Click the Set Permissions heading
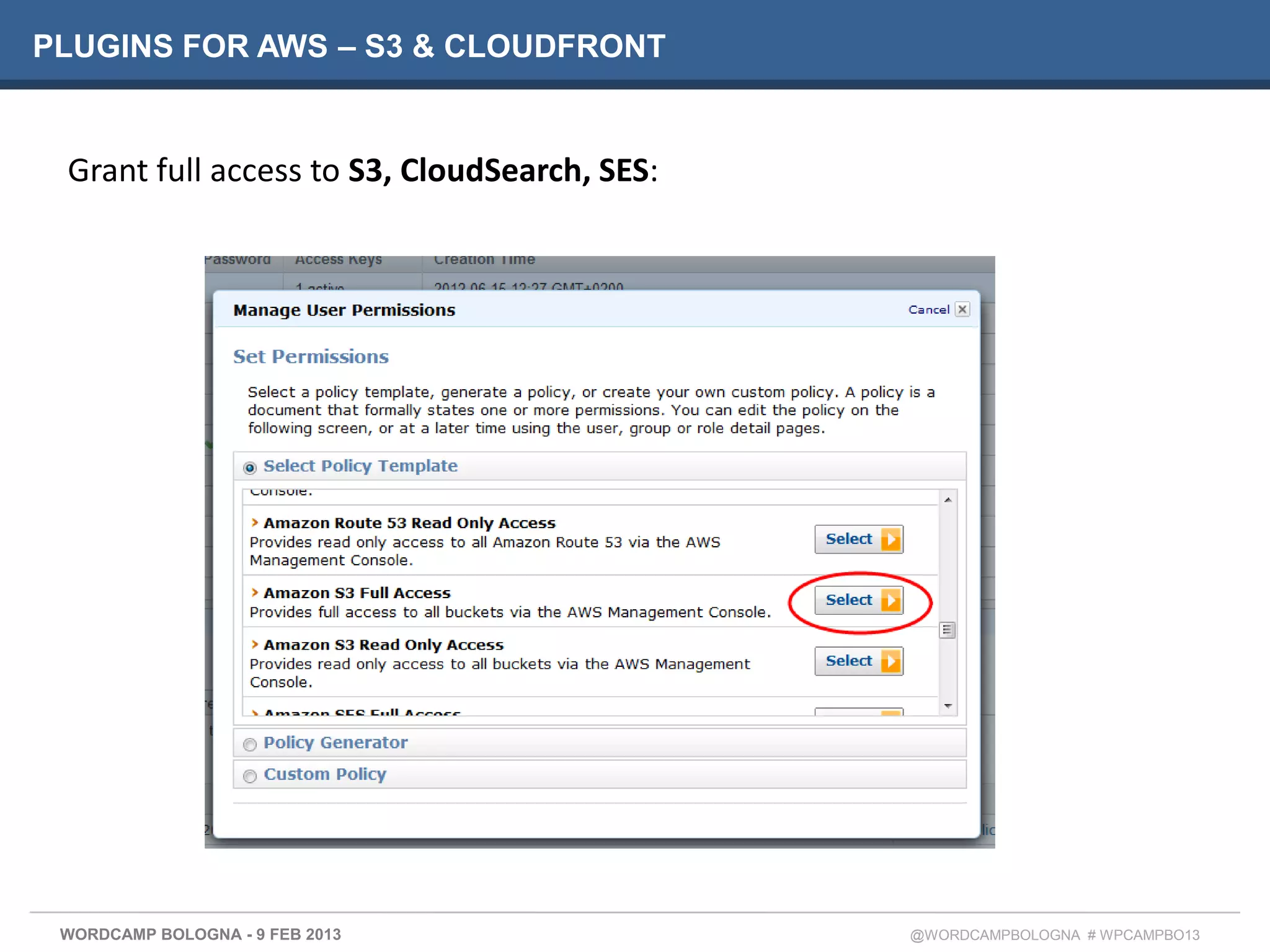This screenshot has width=1270, height=952. point(311,356)
